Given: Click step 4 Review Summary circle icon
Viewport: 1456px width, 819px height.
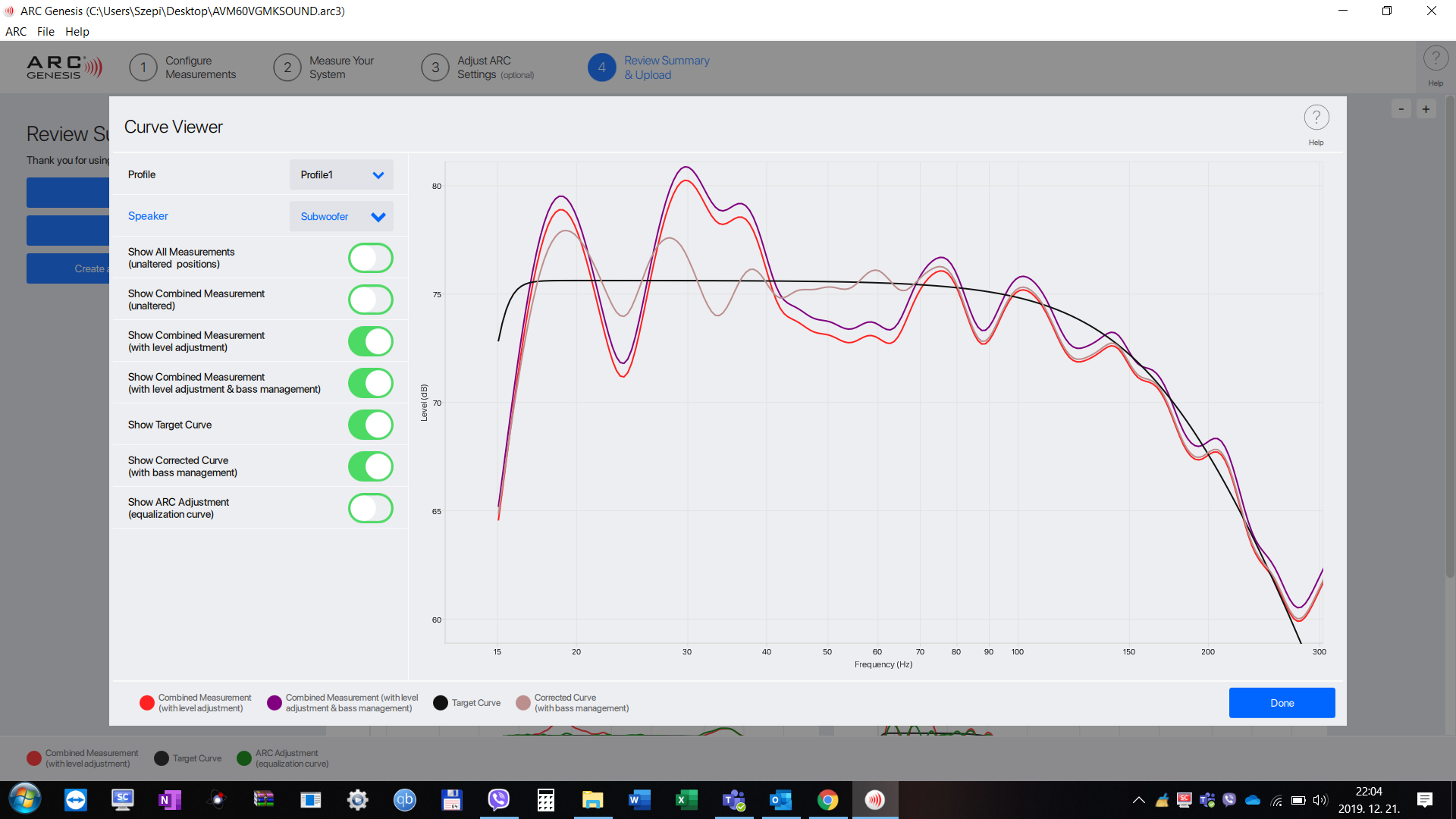Looking at the screenshot, I should point(601,67).
